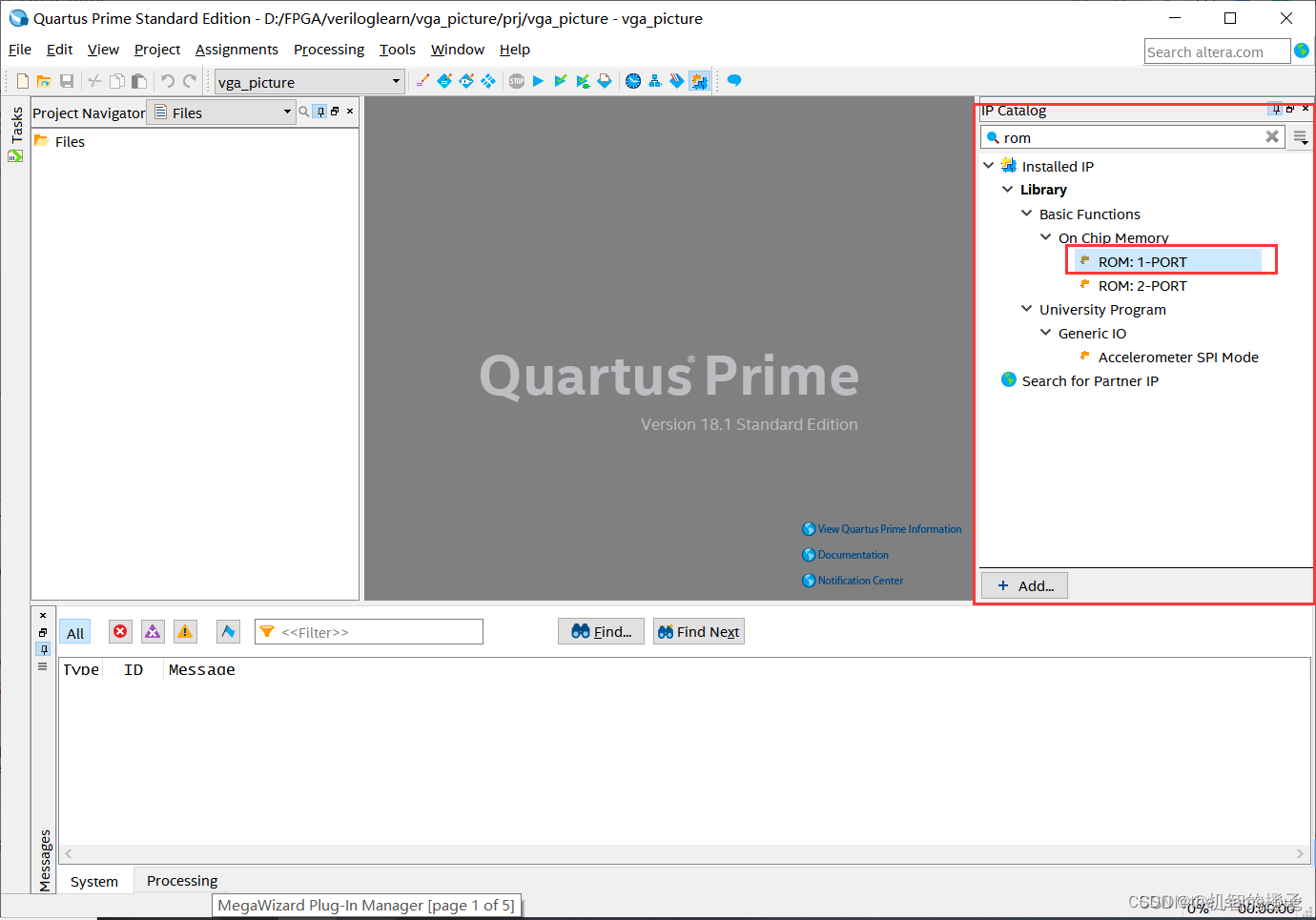The image size is (1316, 920).
Task: Open the Processing menu
Action: coord(329,50)
